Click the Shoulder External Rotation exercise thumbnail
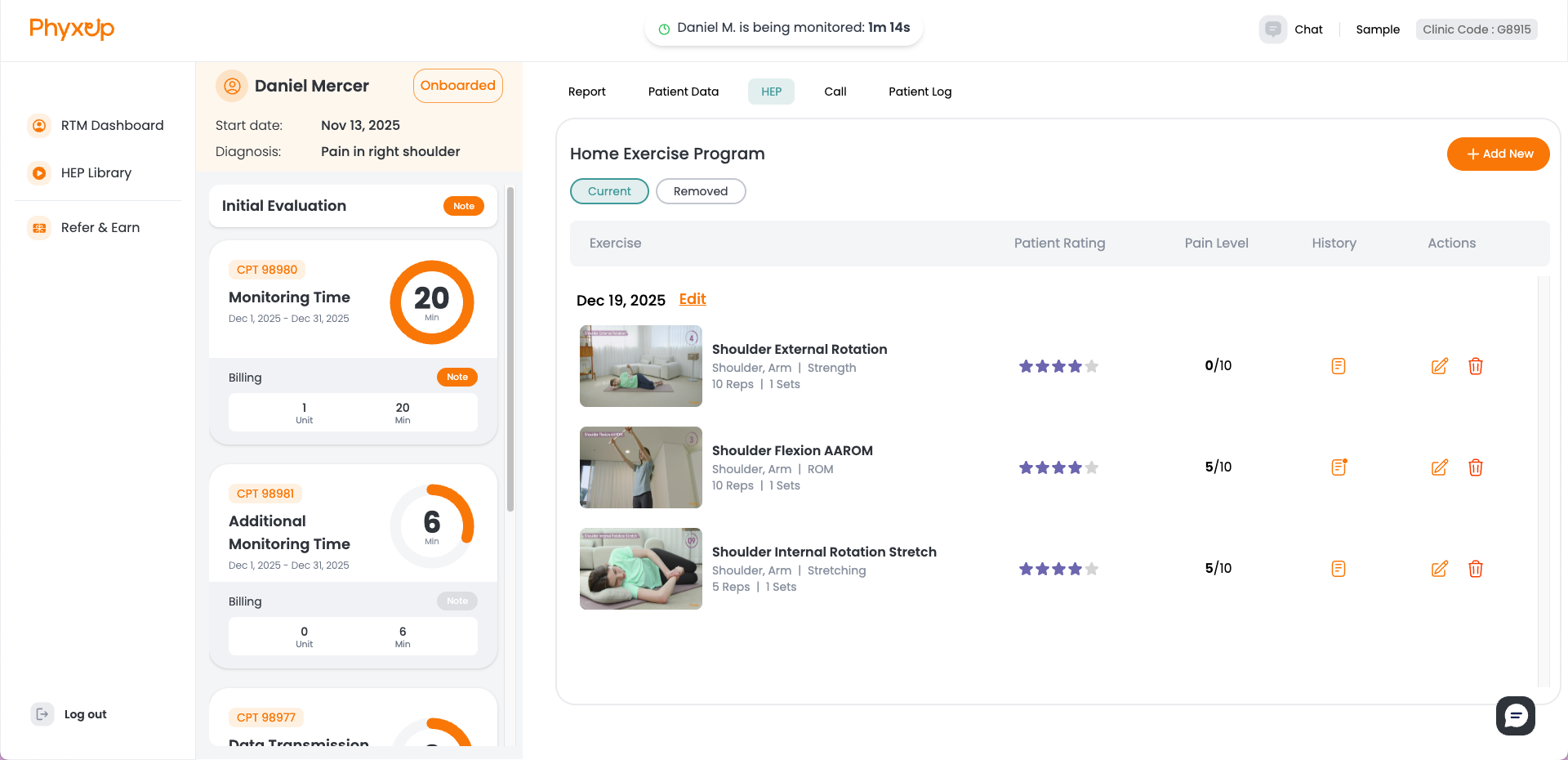This screenshot has width=1568, height=760. tap(640, 365)
